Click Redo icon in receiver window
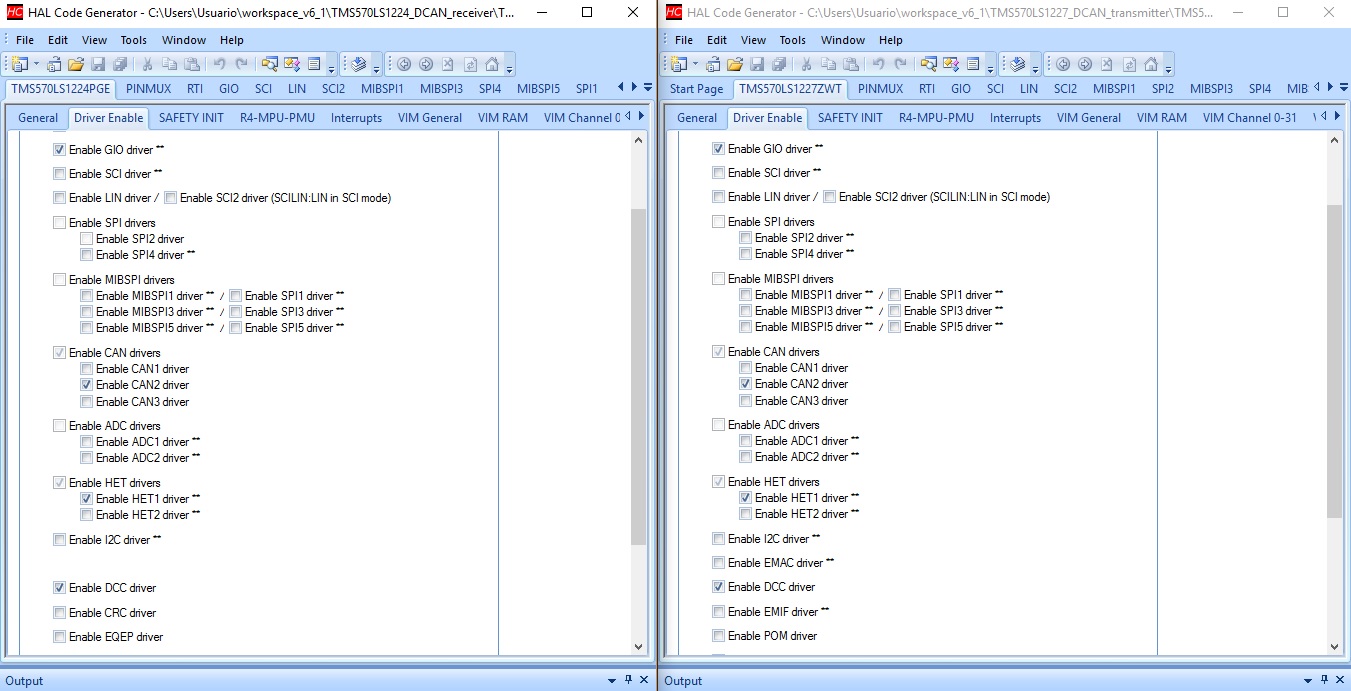1351x691 pixels. (x=241, y=64)
